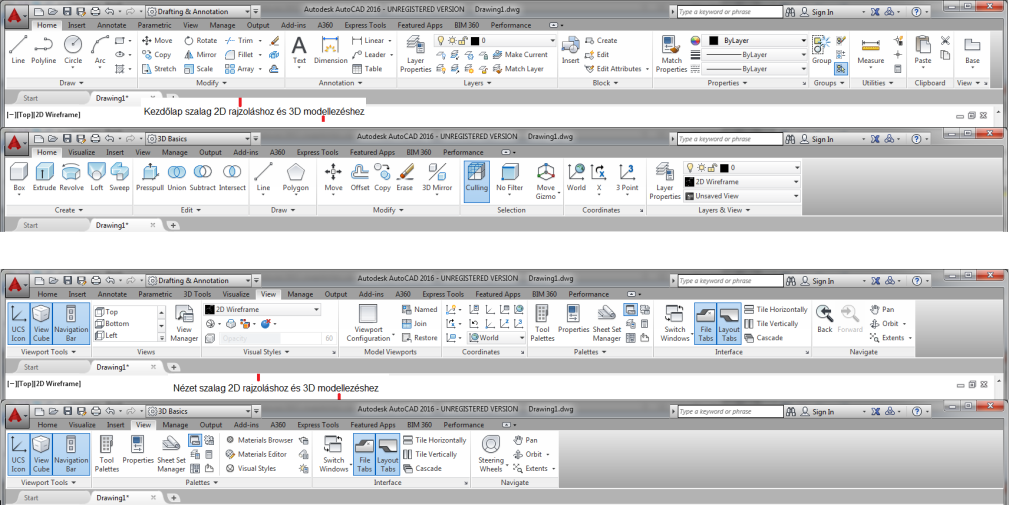Click the Dimension tool
Image resolution: width=1009 pixels, height=505 pixels.
pyautogui.click(x=331, y=50)
